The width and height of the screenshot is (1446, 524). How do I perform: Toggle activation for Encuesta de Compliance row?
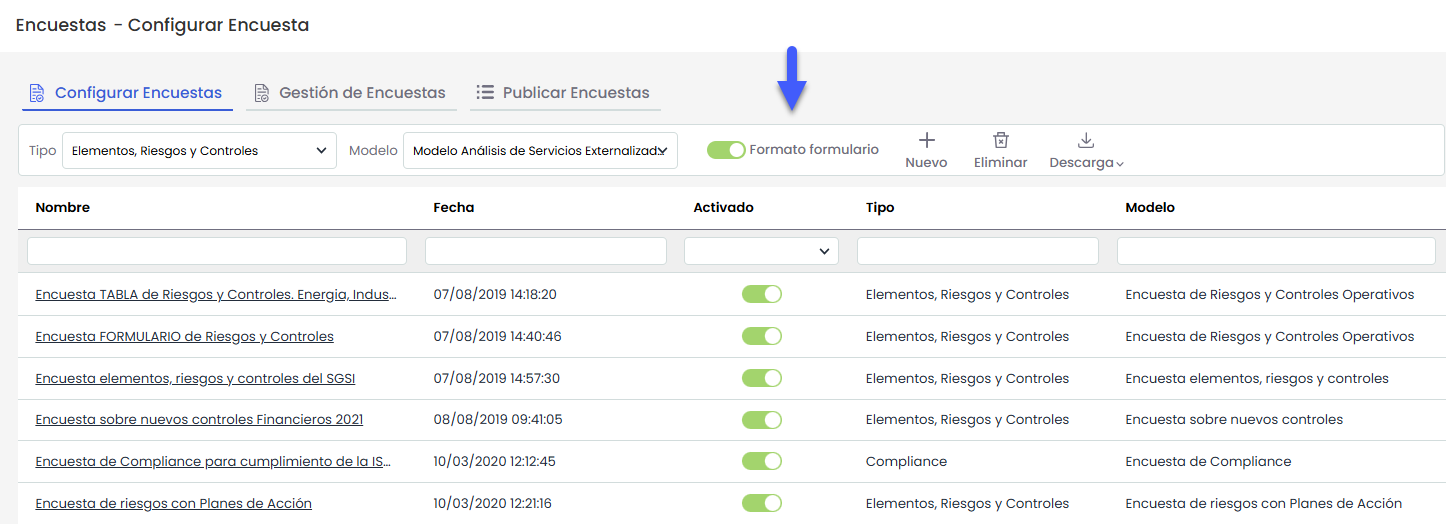click(x=761, y=461)
